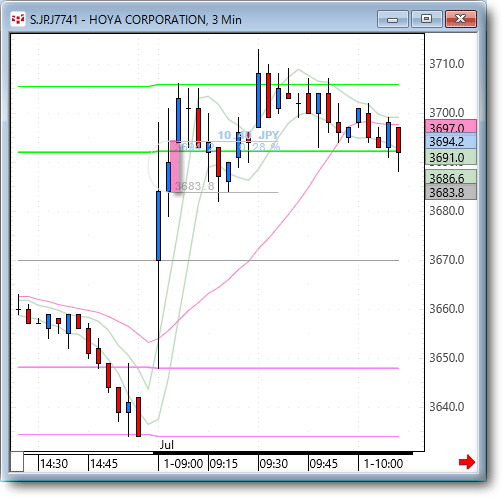Click the 14:45 time axis label
Viewport: 504px width, 499px height.
[x=104, y=464]
